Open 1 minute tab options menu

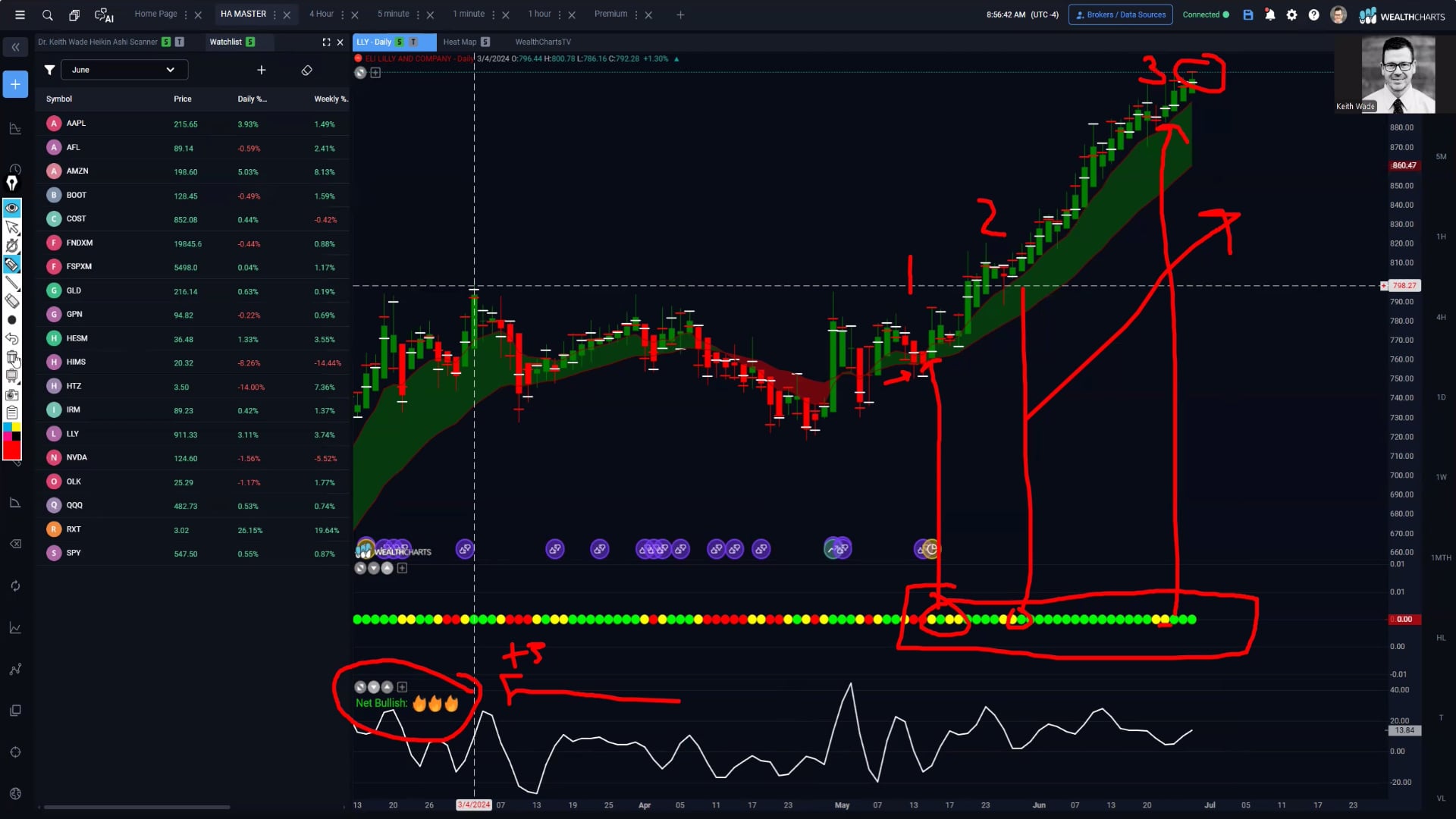494,14
